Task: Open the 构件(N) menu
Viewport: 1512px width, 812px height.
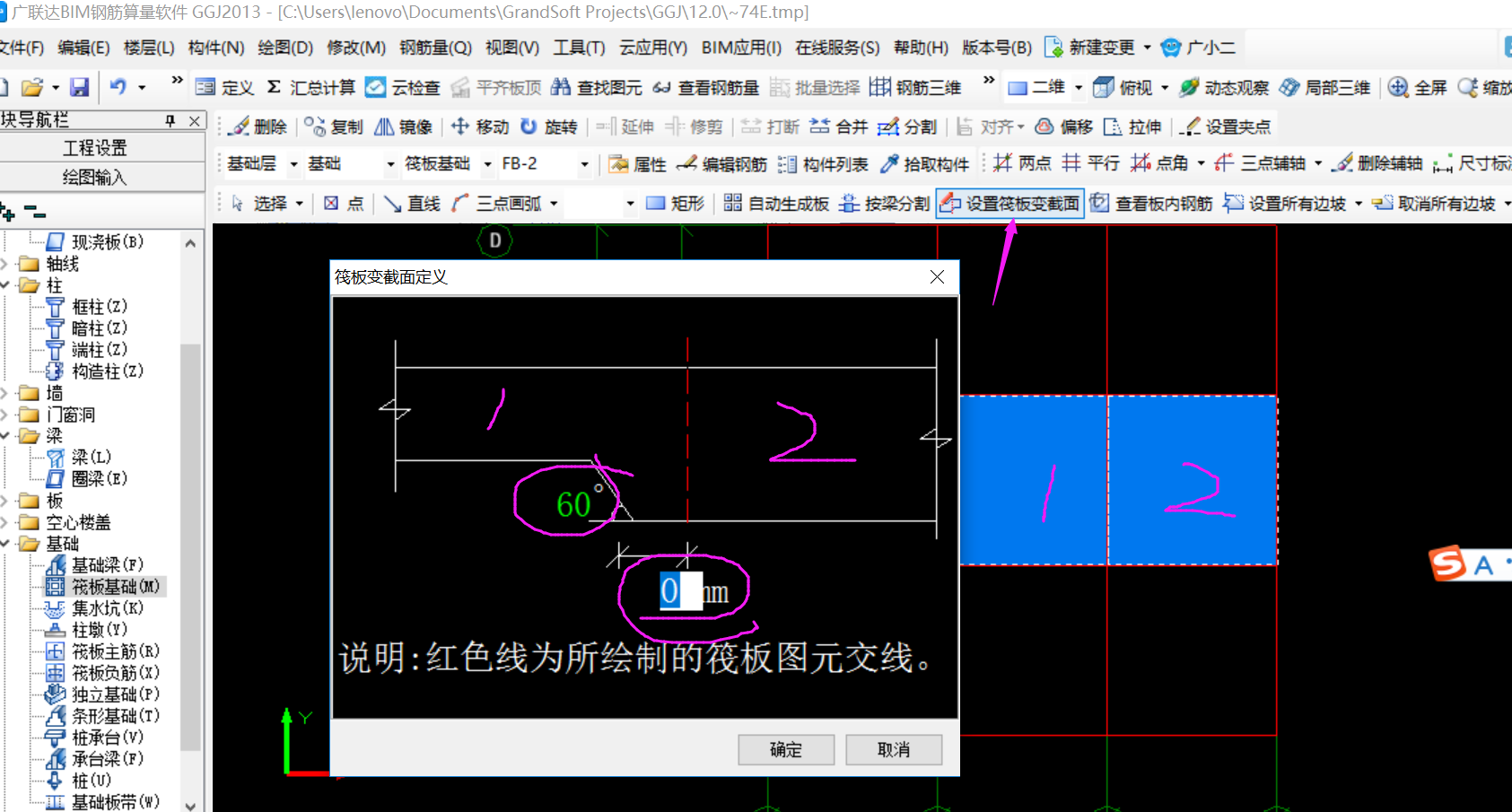Action: coord(216,48)
